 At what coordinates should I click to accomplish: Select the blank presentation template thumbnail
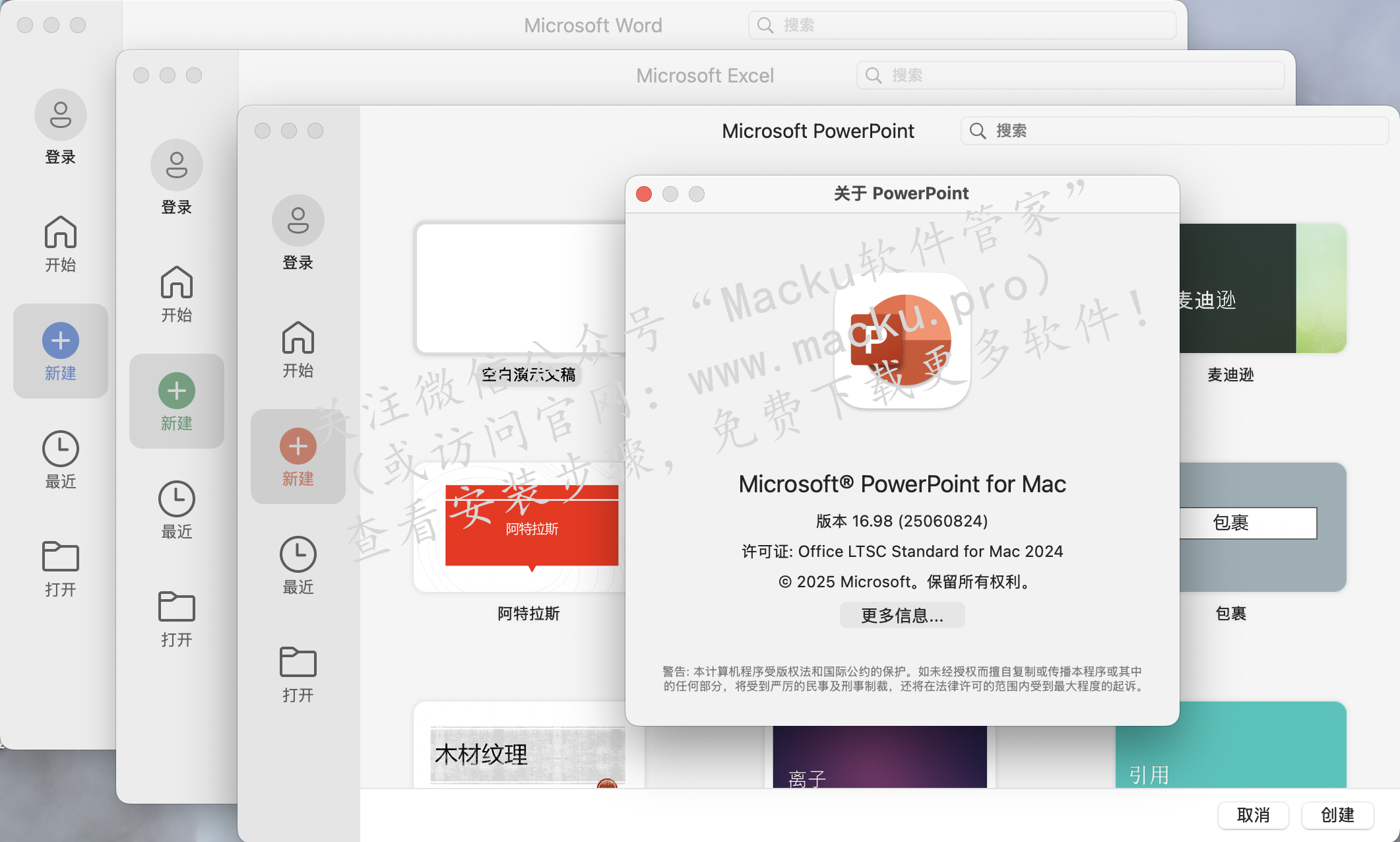[x=520, y=288]
